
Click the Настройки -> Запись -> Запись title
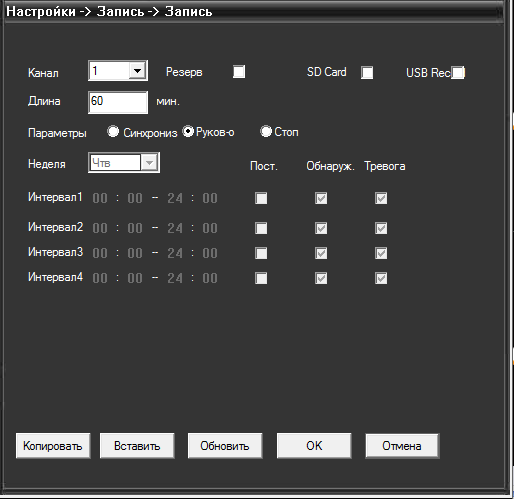tap(109, 11)
